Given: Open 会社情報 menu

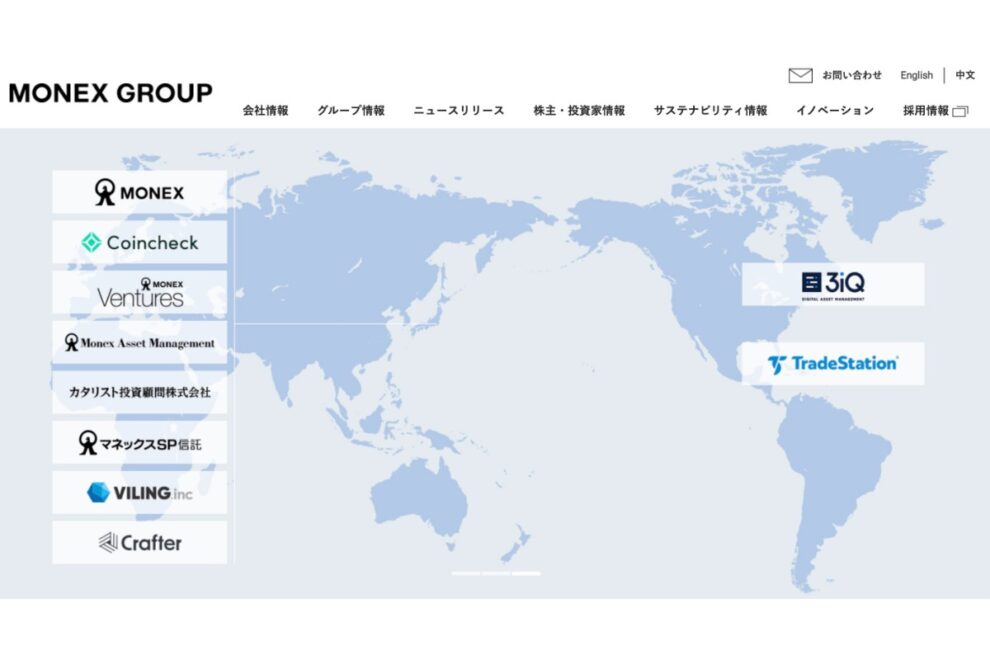Looking at the screenshot, I should coord(266,111).
